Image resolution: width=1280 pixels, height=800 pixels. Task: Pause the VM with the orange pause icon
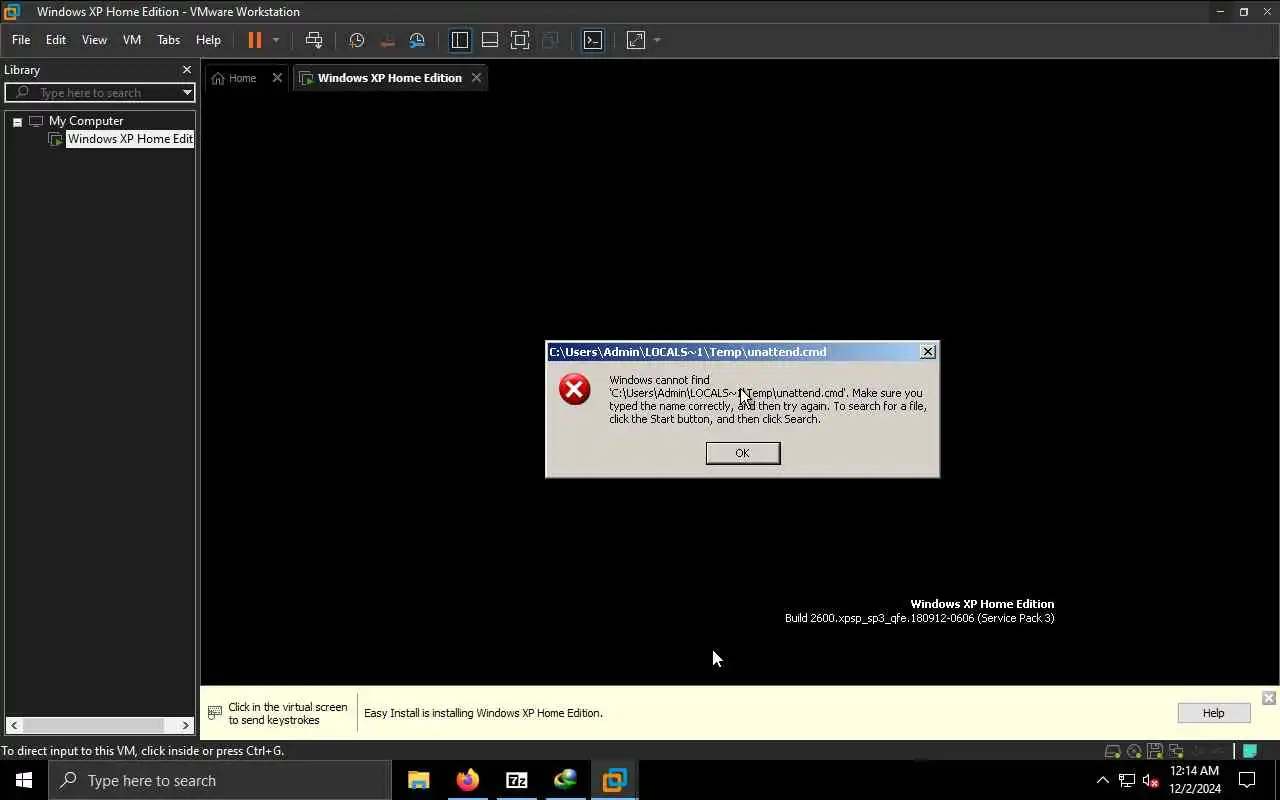255,40
